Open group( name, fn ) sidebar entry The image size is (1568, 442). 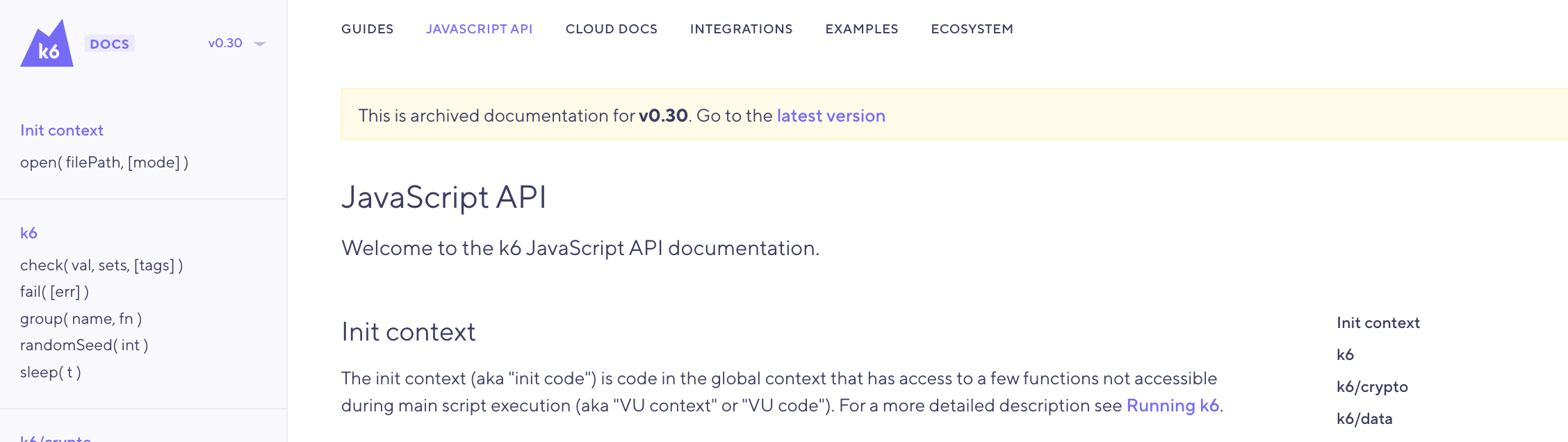[81, 318]
